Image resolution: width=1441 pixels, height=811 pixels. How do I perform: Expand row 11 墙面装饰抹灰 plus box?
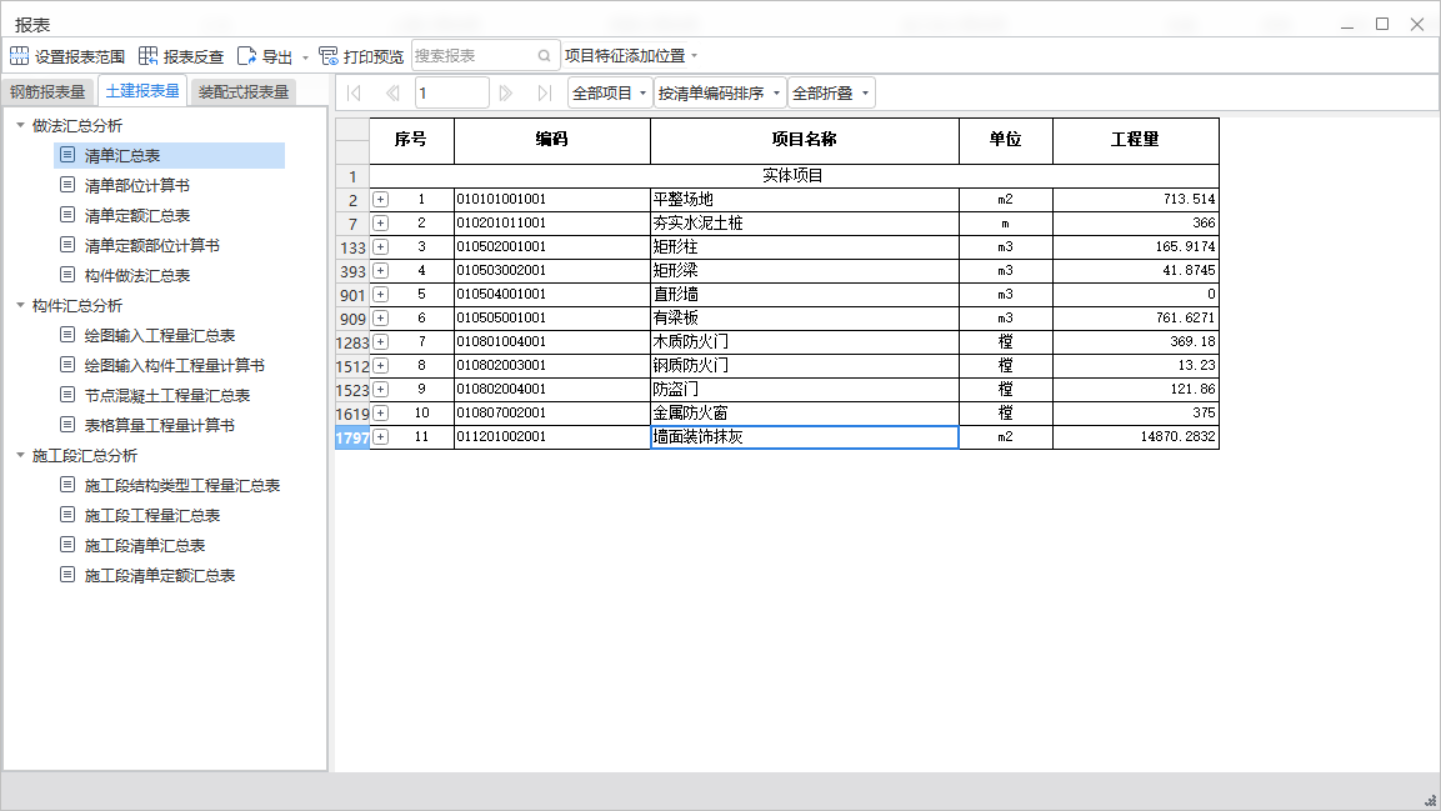381,437
